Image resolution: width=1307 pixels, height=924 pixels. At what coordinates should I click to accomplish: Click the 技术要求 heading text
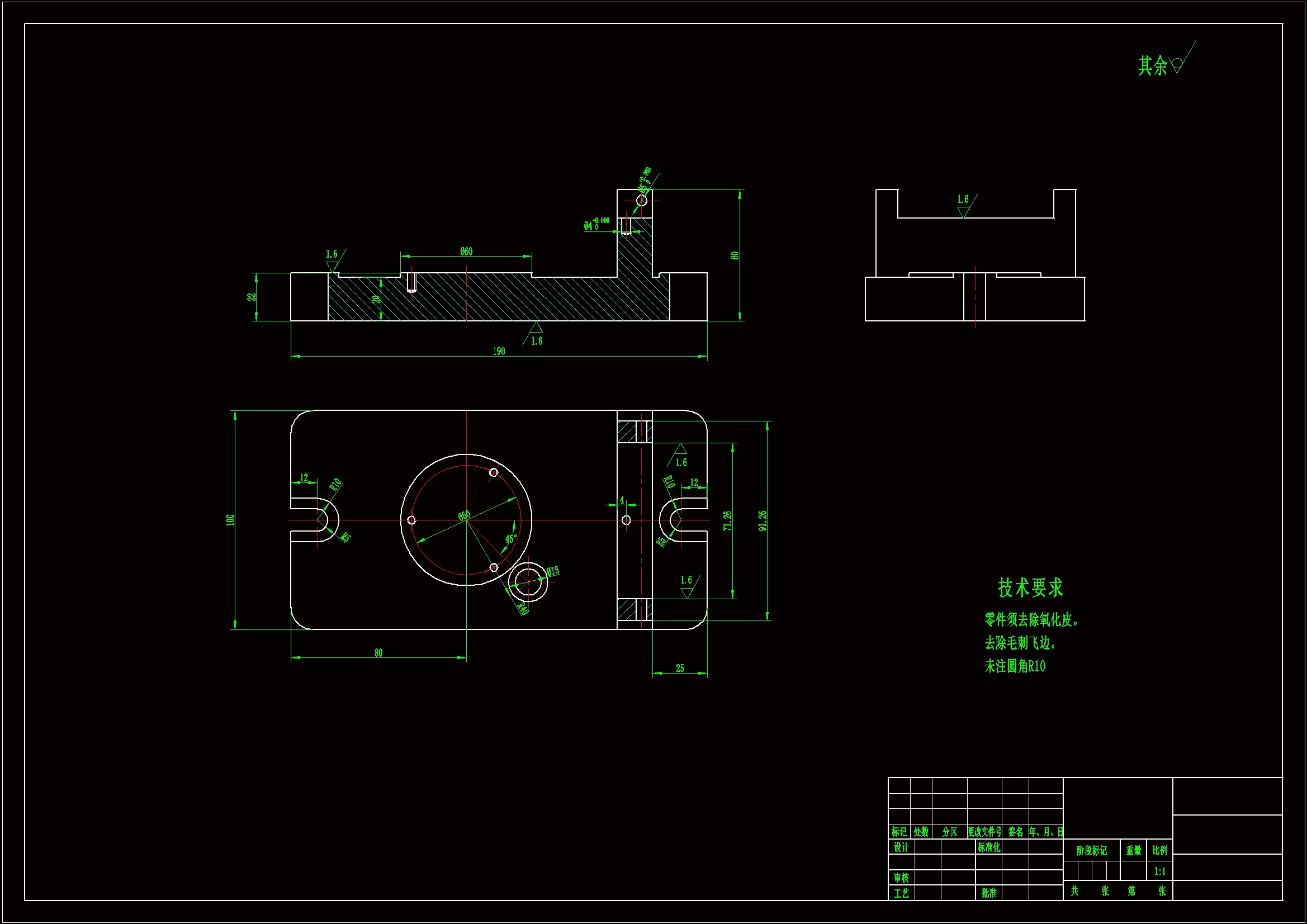(1030, 587)
